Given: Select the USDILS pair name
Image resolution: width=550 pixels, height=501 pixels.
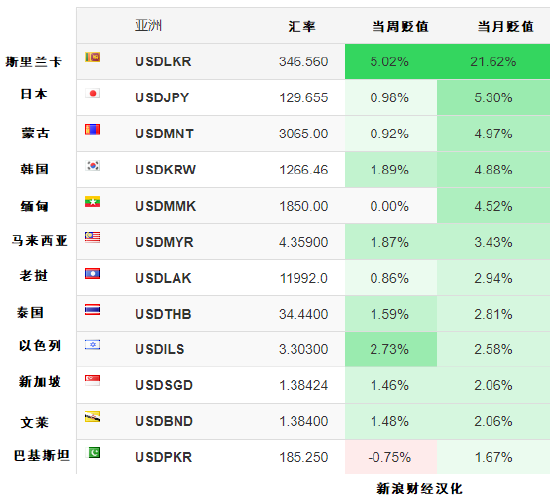Looking at the screenshot, I should (160, 349).
